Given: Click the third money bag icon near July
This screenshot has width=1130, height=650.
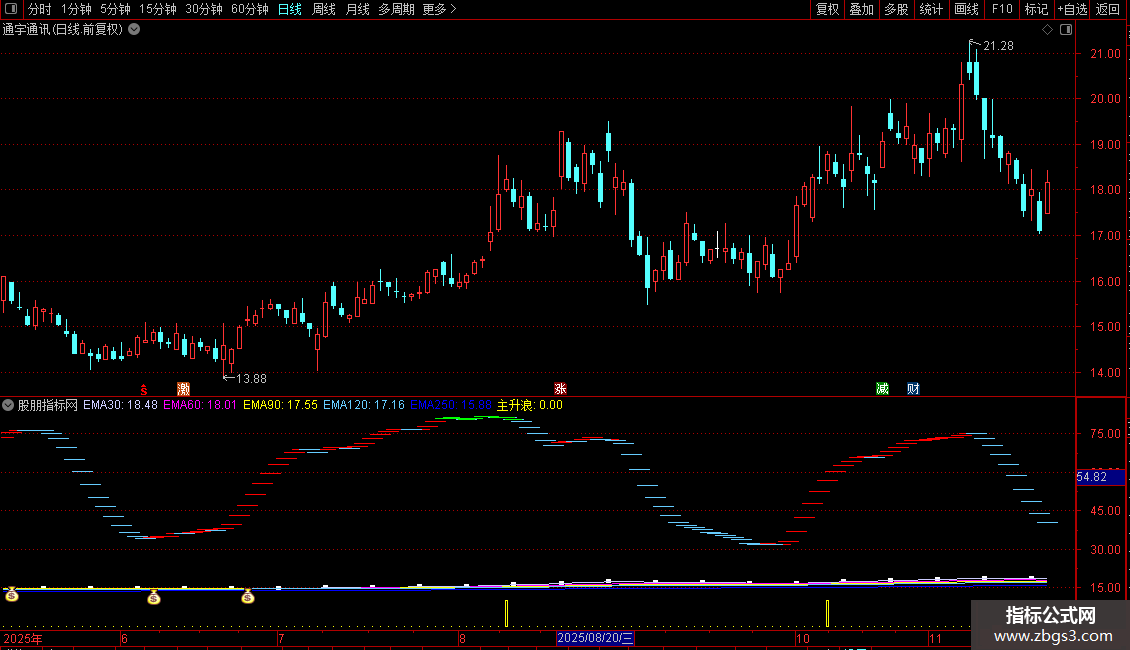Looking at the screenshot, I should tap(248, 596).
